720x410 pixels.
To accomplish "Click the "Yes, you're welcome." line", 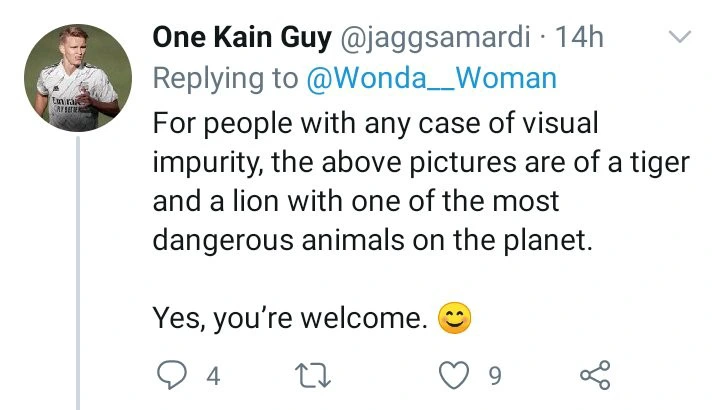I will pyautogui.click(x=292, y=320).
